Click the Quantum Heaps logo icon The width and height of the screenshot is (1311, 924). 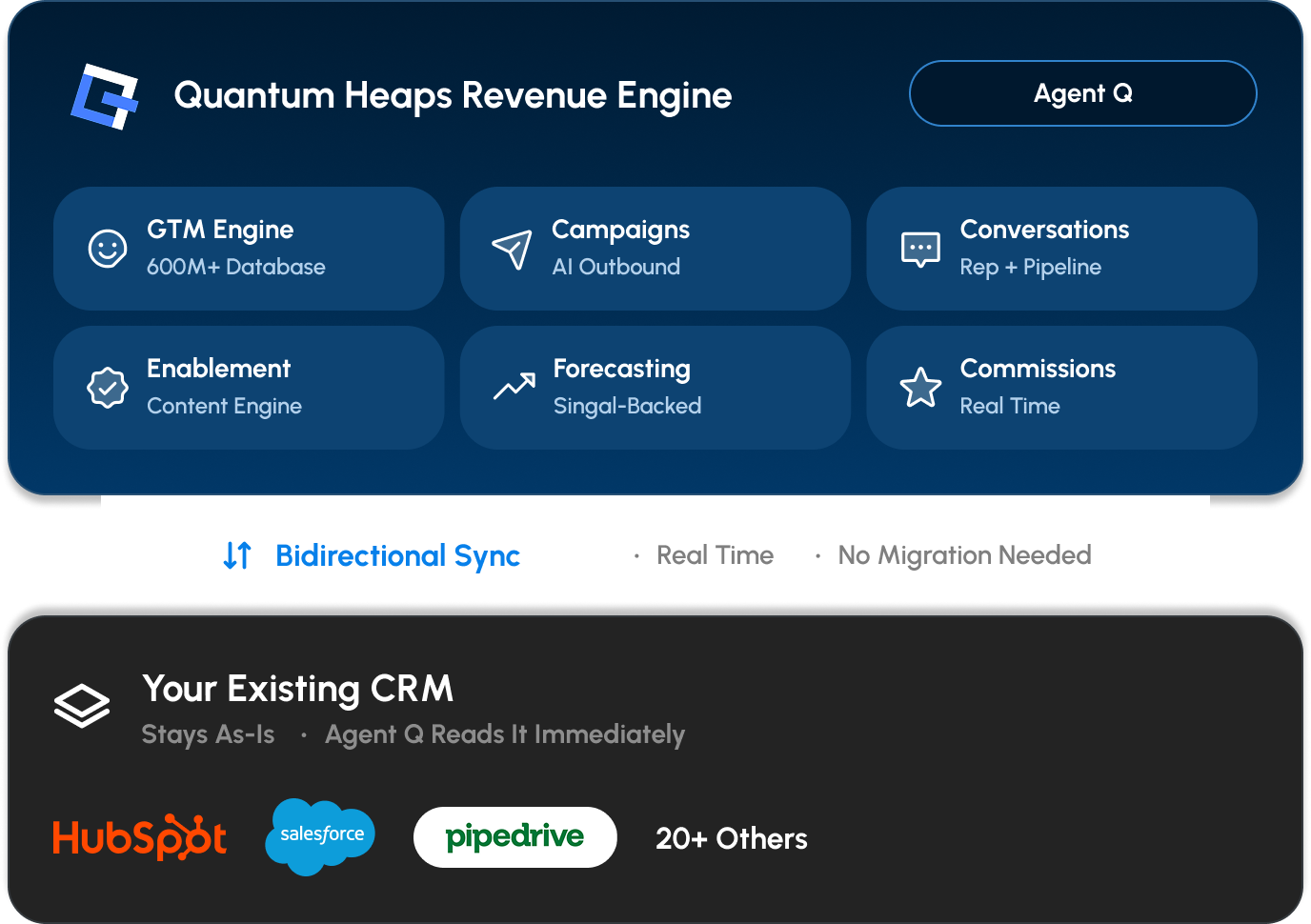point(105,95)
